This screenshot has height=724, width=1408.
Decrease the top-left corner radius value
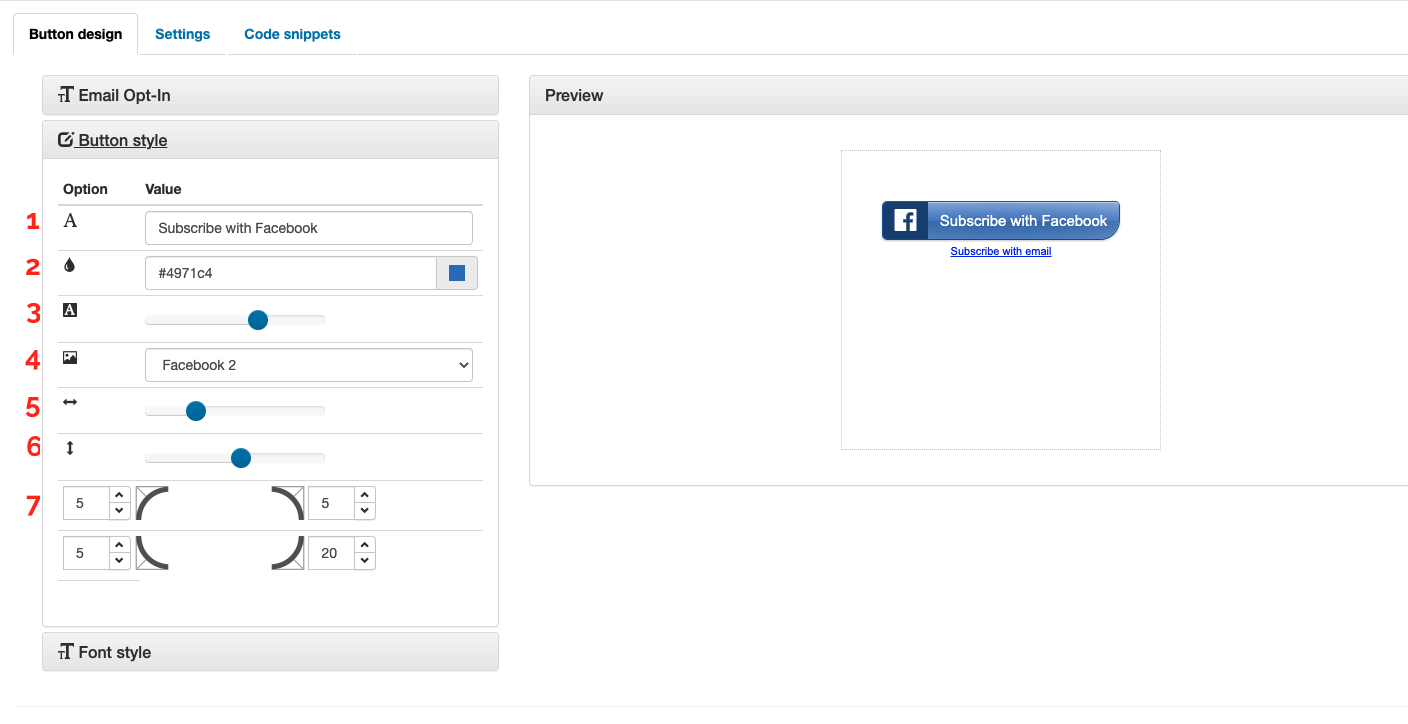point(119,511)
